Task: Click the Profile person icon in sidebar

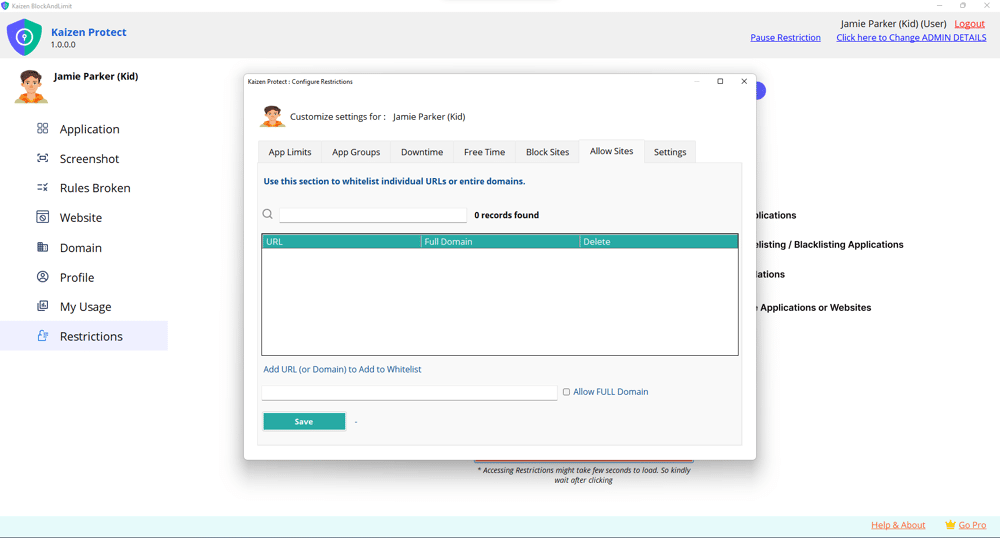Action: [42, 277]
